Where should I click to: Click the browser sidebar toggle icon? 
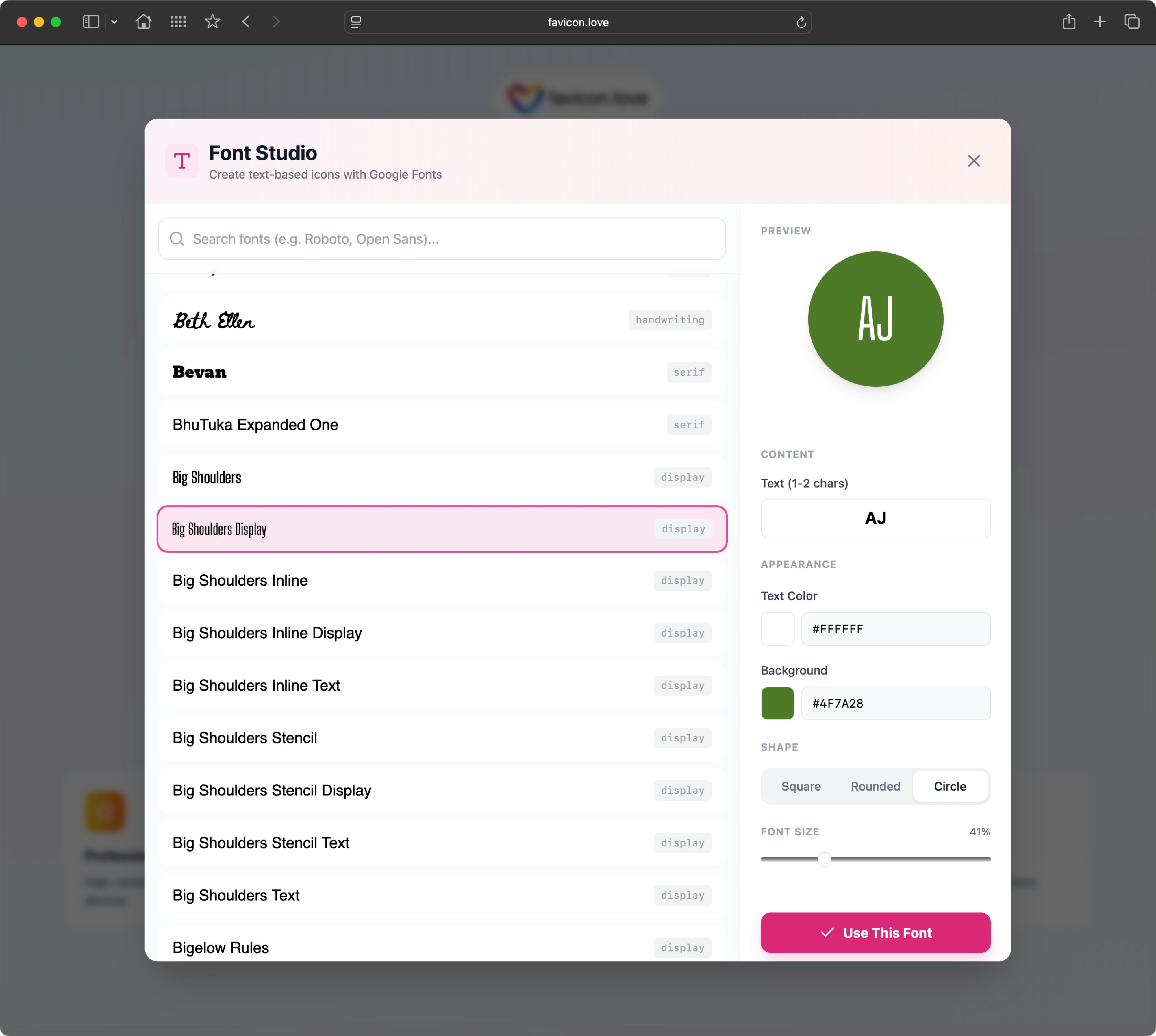91,22
